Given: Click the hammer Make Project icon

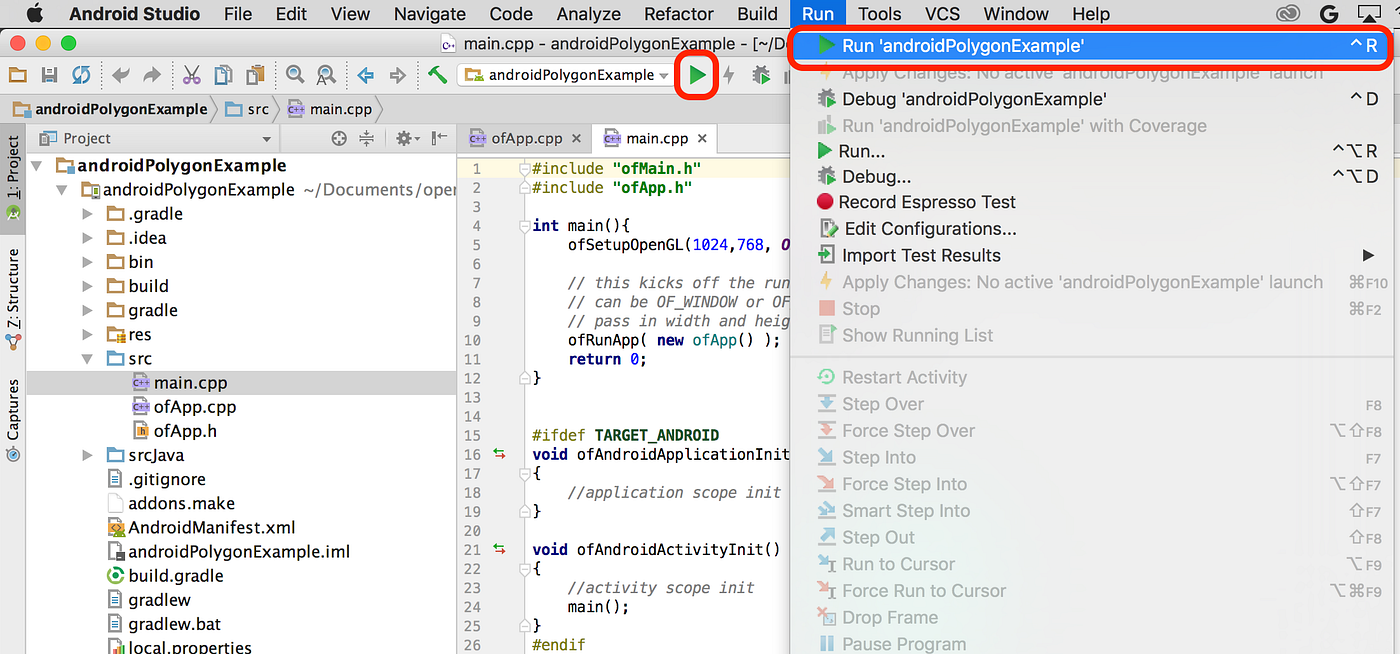Looking at the screenshot, I should click(437, 75).
